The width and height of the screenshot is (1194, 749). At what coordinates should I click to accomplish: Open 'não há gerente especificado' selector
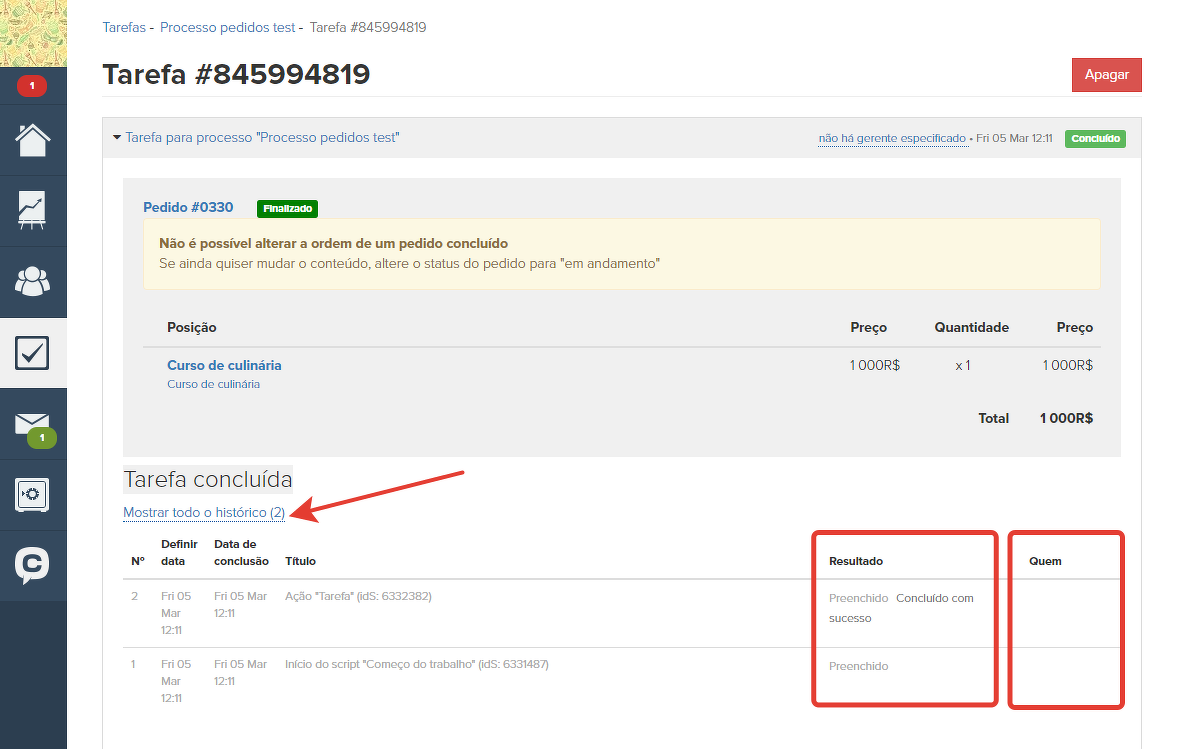point(892,138)
